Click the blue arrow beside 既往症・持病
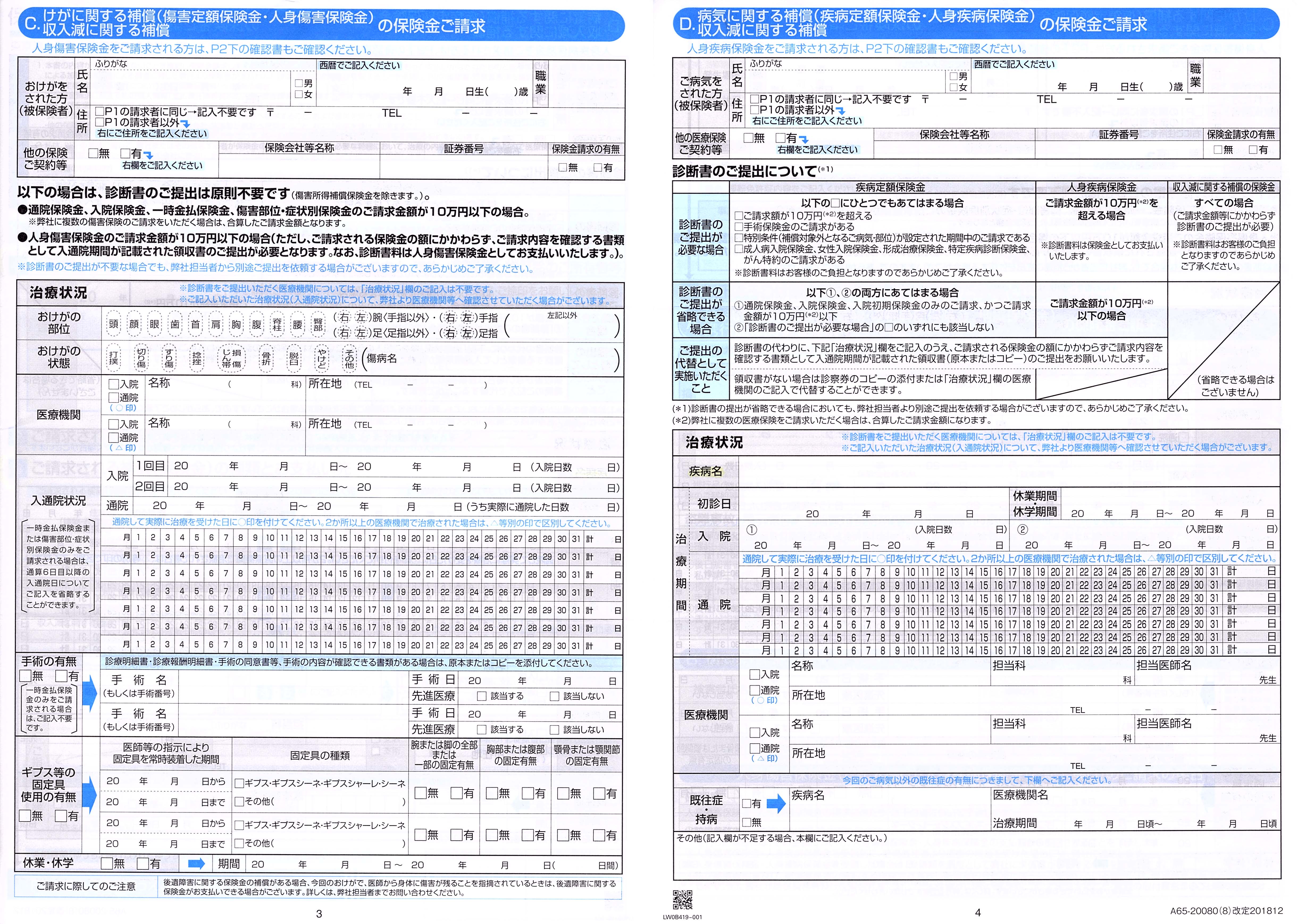The image size is (1306, 924). point(776,804)
